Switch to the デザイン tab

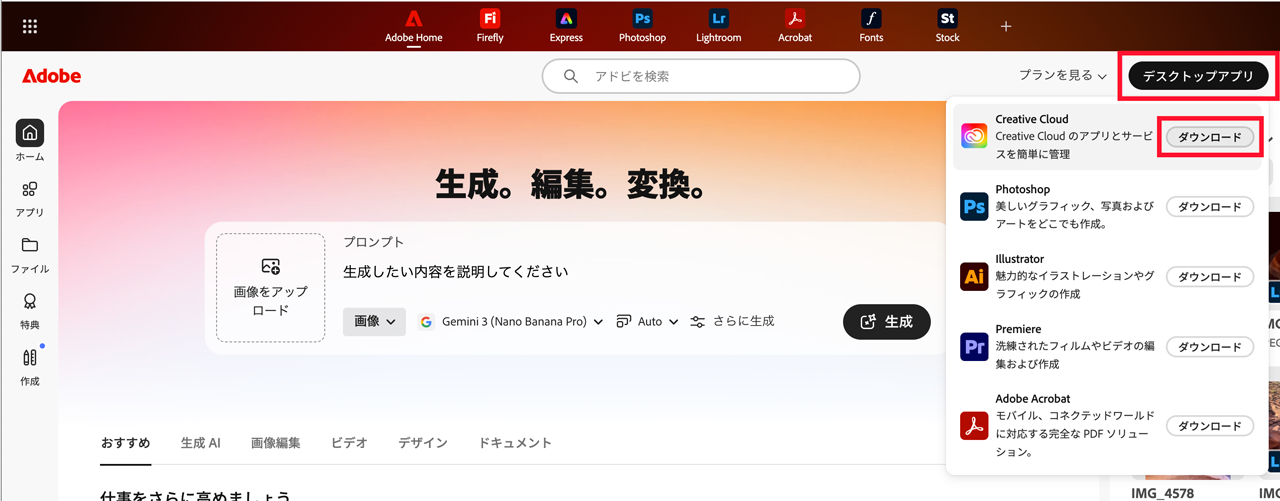click(423, 443)
